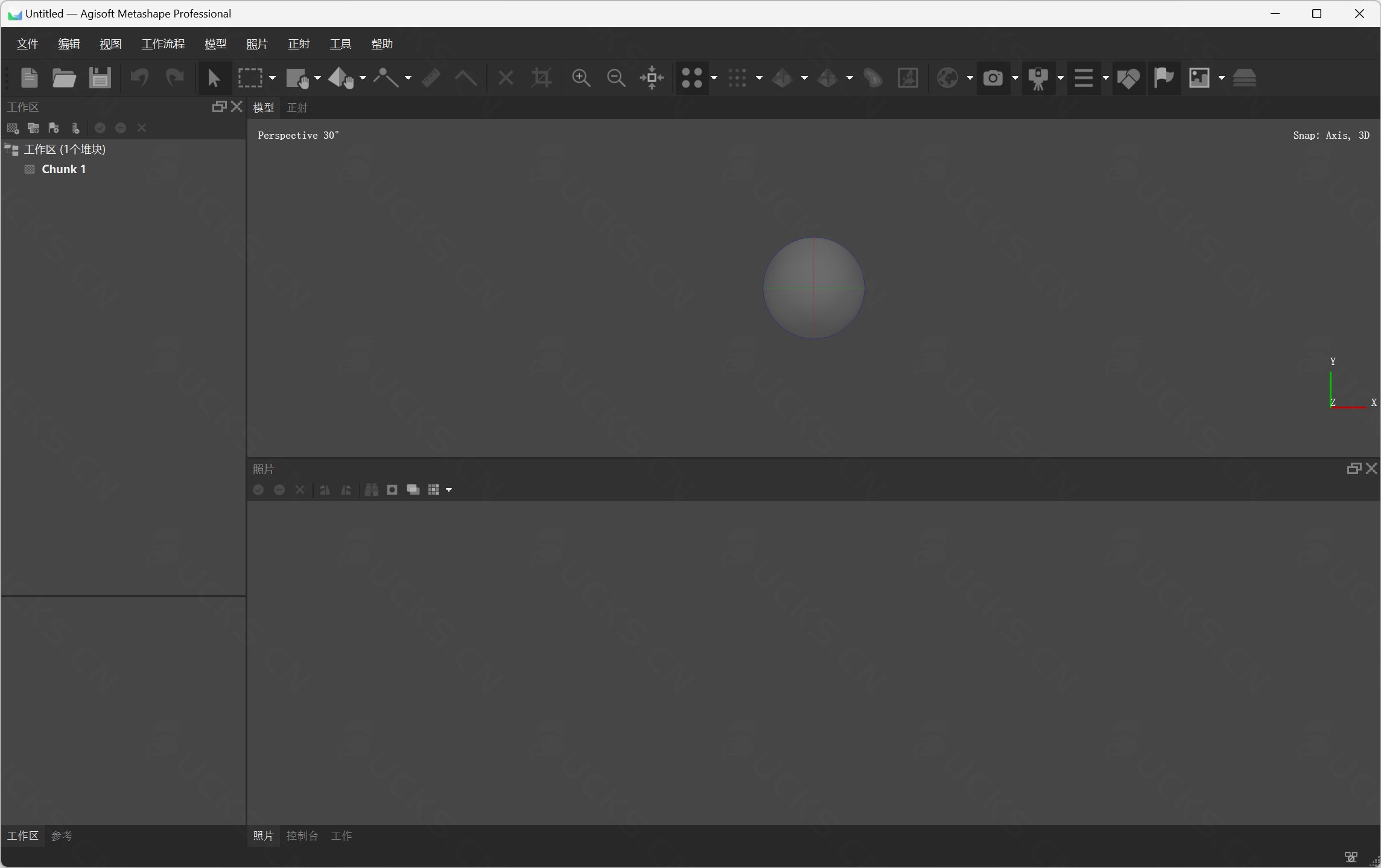Click the Undo arrow in the toolbar

coord(139,78)
